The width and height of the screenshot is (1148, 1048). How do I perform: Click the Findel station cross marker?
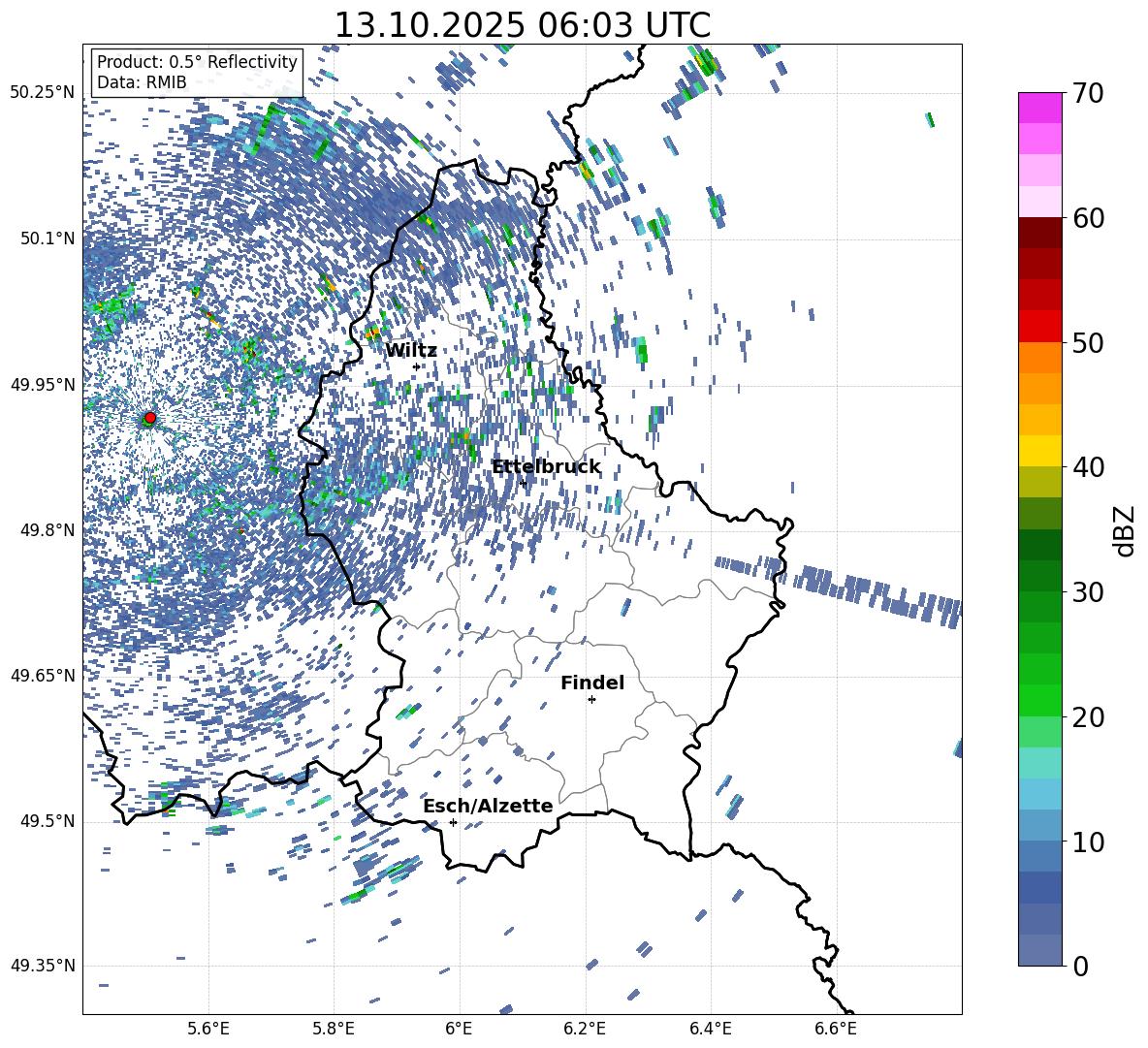(x=591, y=699)
